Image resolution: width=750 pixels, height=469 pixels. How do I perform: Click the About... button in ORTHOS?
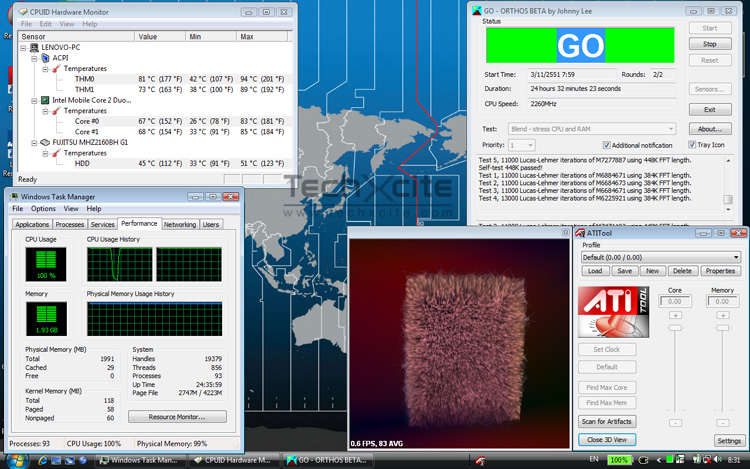coord(710,129)
